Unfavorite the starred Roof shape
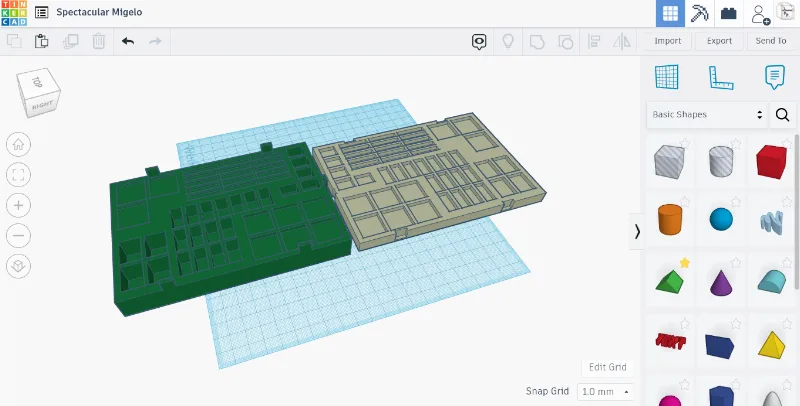The width and height of the screenshot is (800, 406). 685,263
